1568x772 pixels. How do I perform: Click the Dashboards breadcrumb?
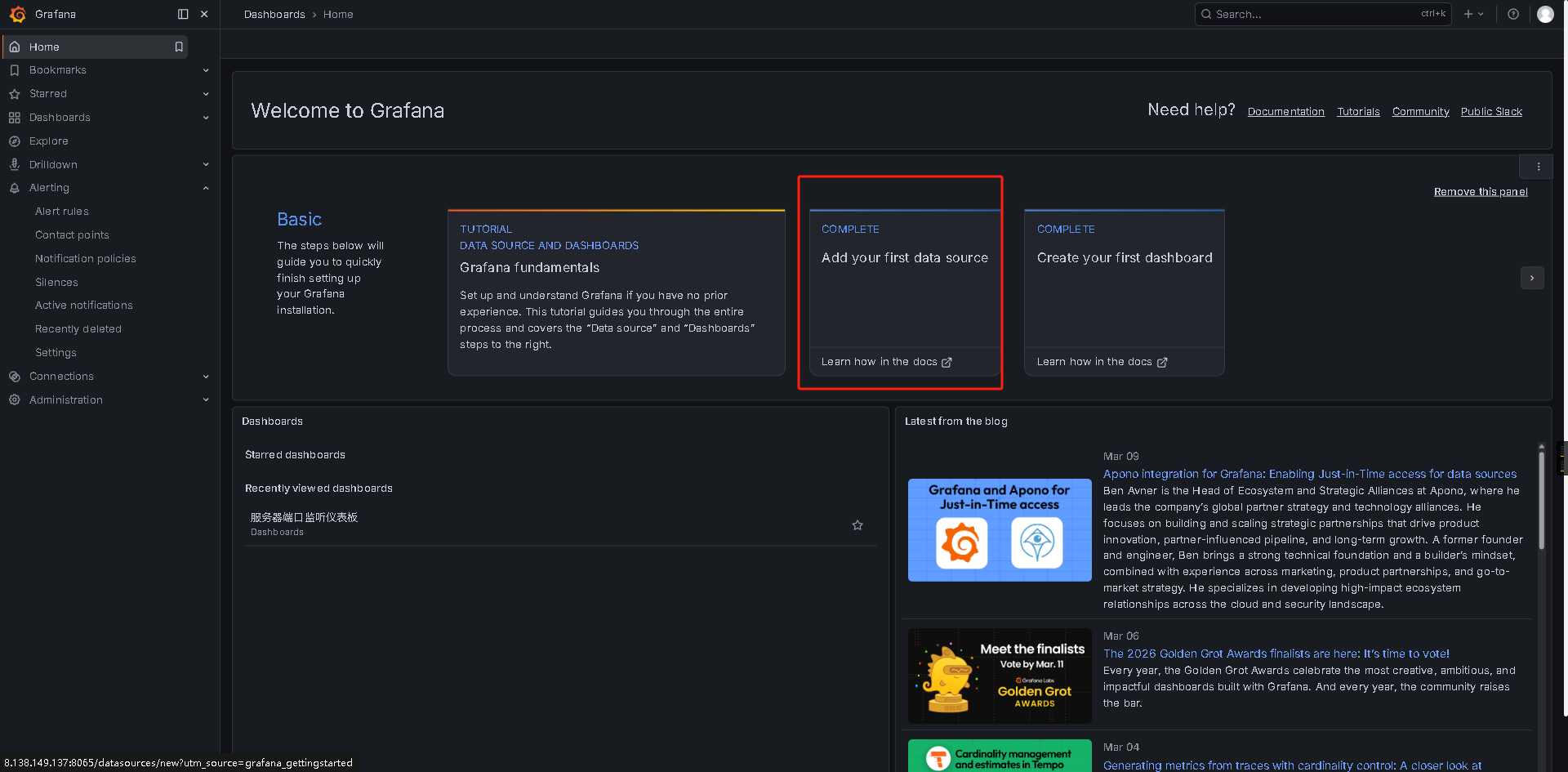pyautogui.click(x=274, y=15)
